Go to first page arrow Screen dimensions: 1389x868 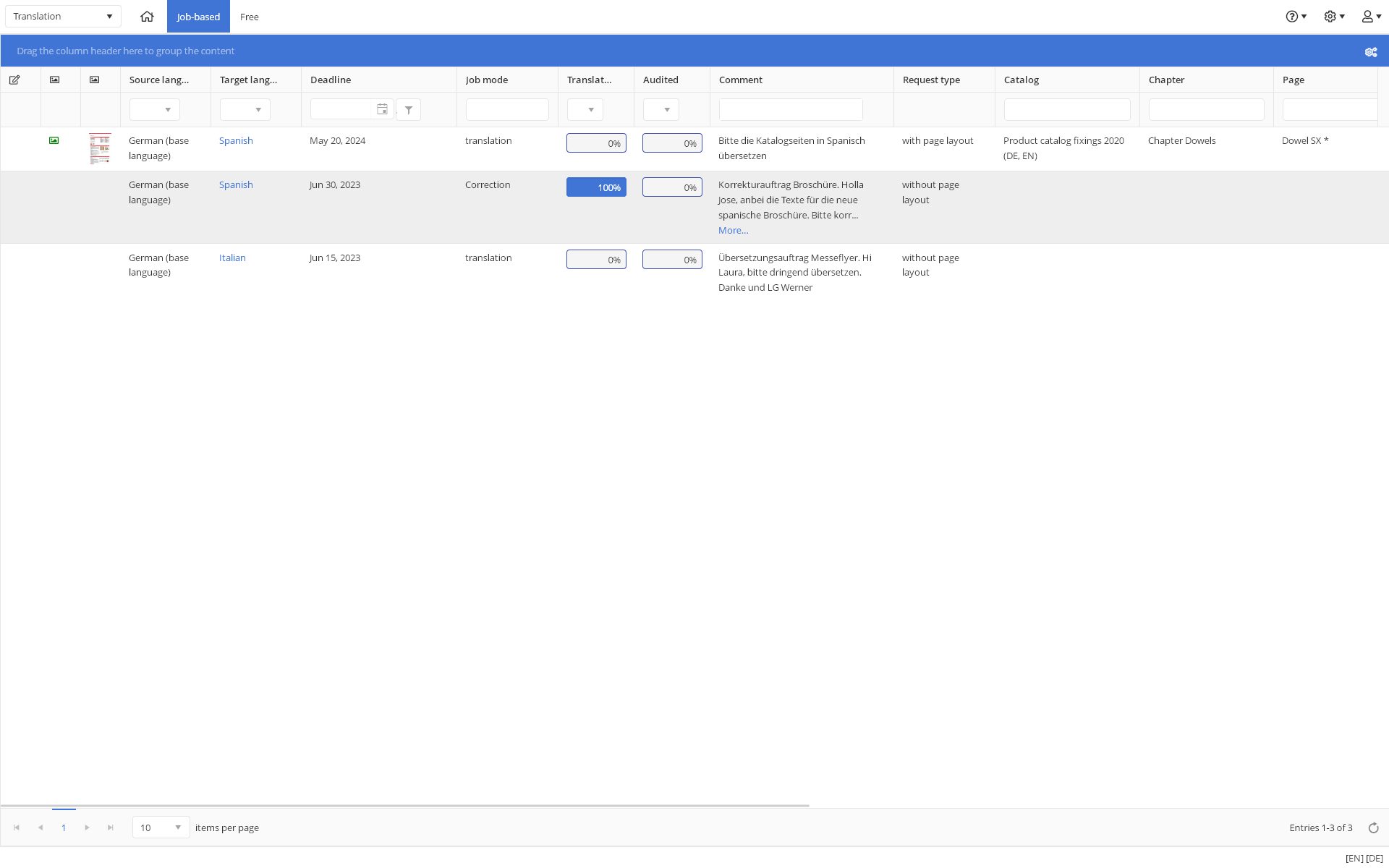17,827
